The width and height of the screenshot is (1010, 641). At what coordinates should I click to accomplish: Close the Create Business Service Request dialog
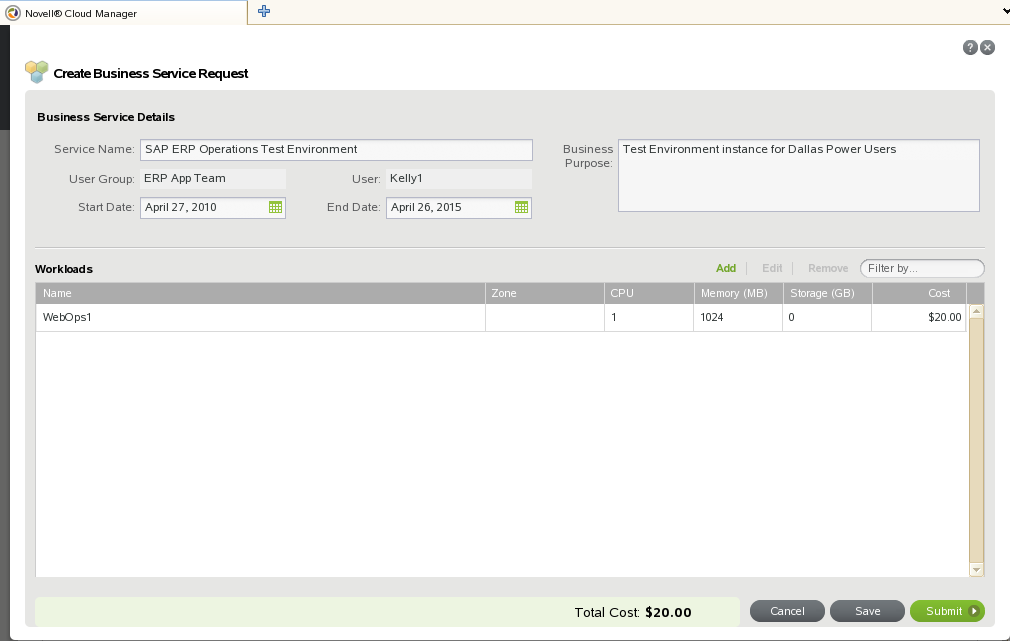point(987,48)
